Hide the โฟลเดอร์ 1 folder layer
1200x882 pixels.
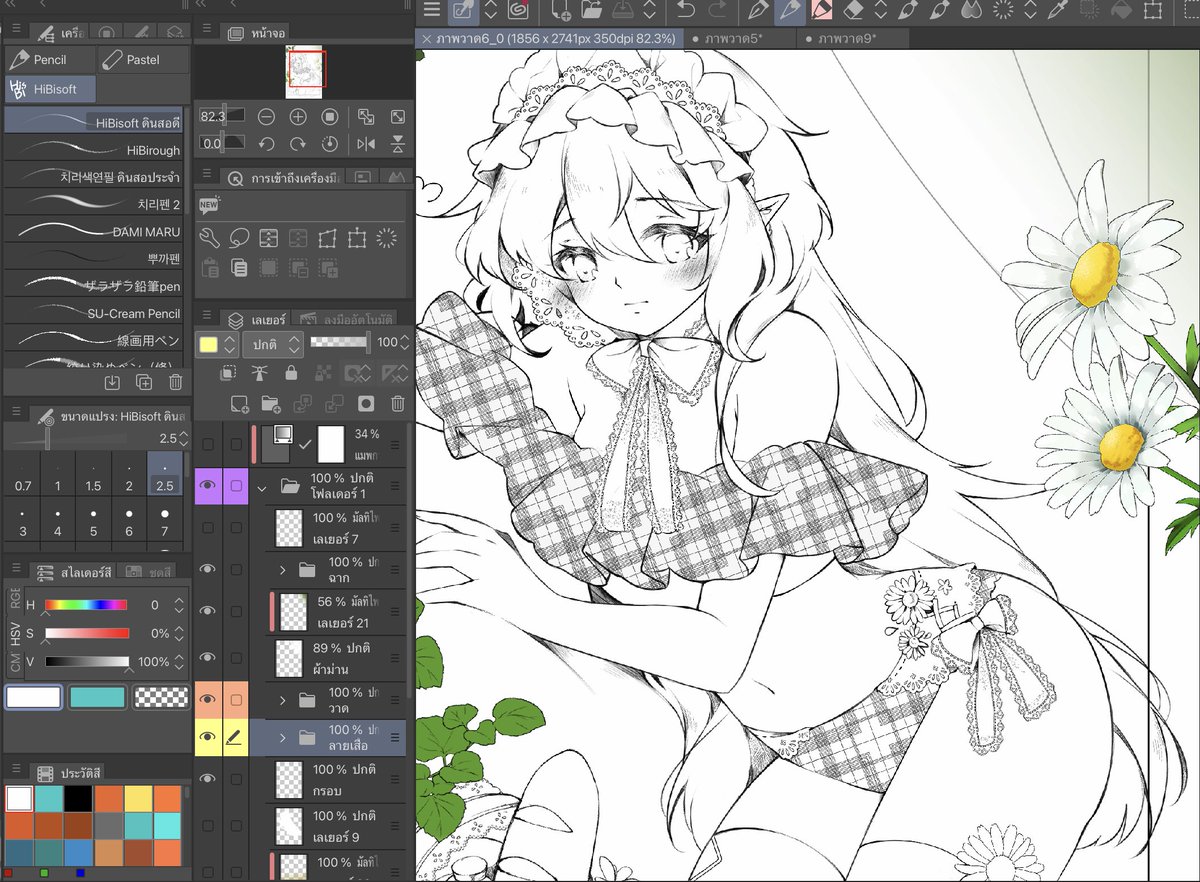[x=207, y=486]
